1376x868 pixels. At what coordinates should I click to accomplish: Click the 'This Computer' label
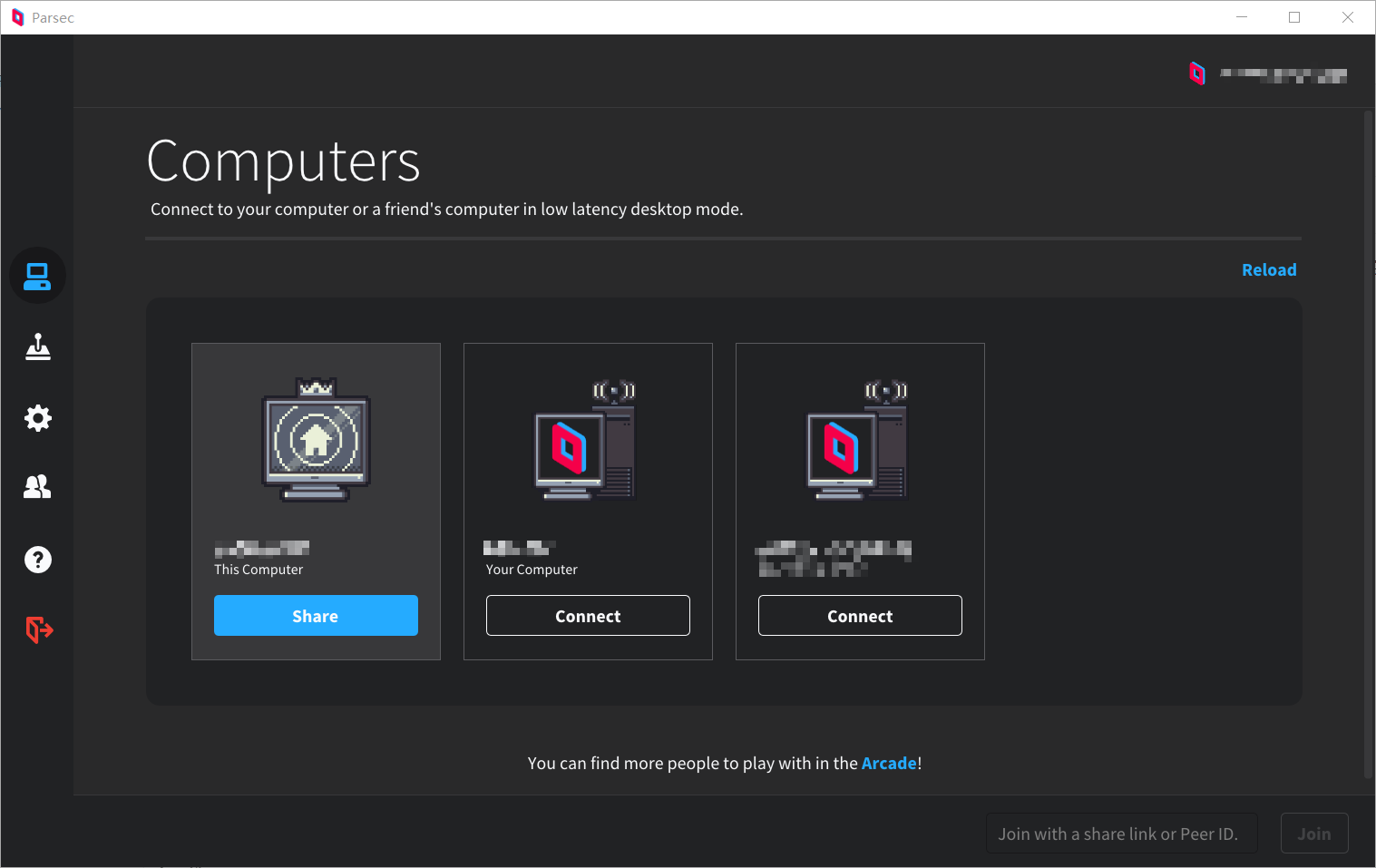[259, 570]
